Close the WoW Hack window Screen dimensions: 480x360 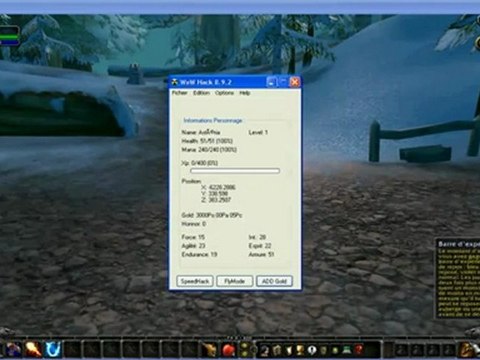pyautogui.click(x=295, y=82)
